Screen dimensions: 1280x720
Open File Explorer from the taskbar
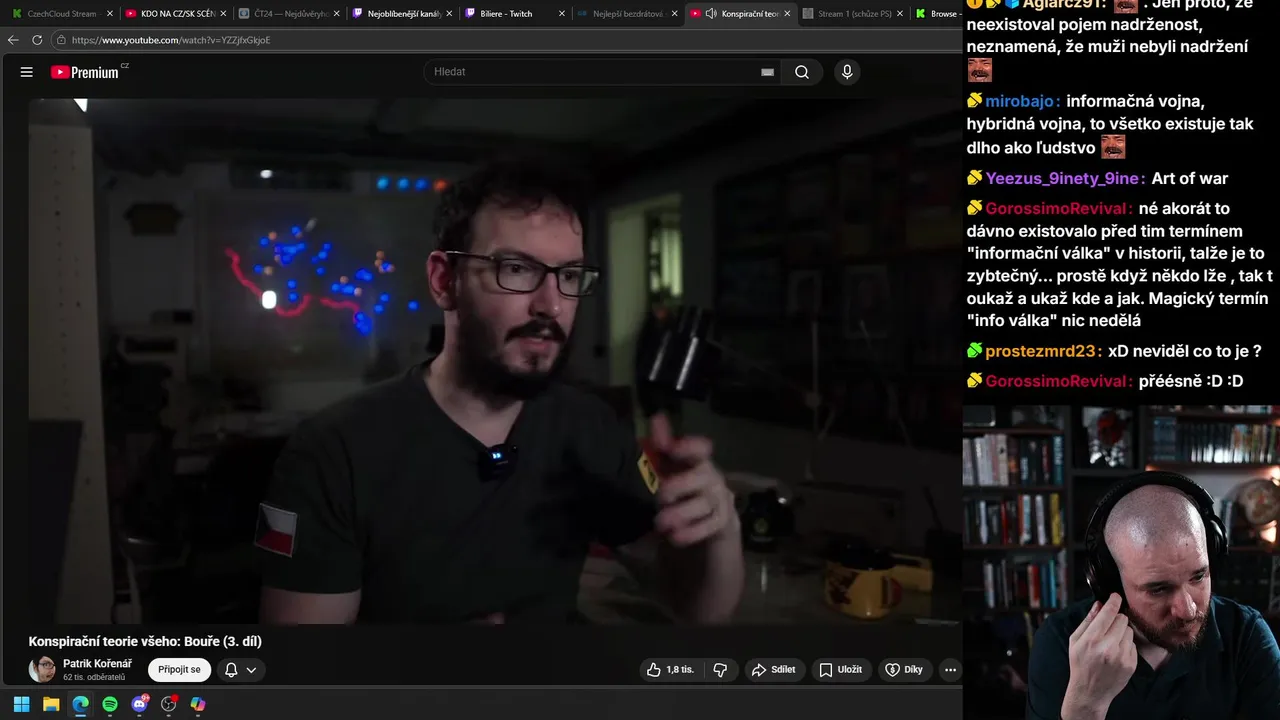coord(51,704)
